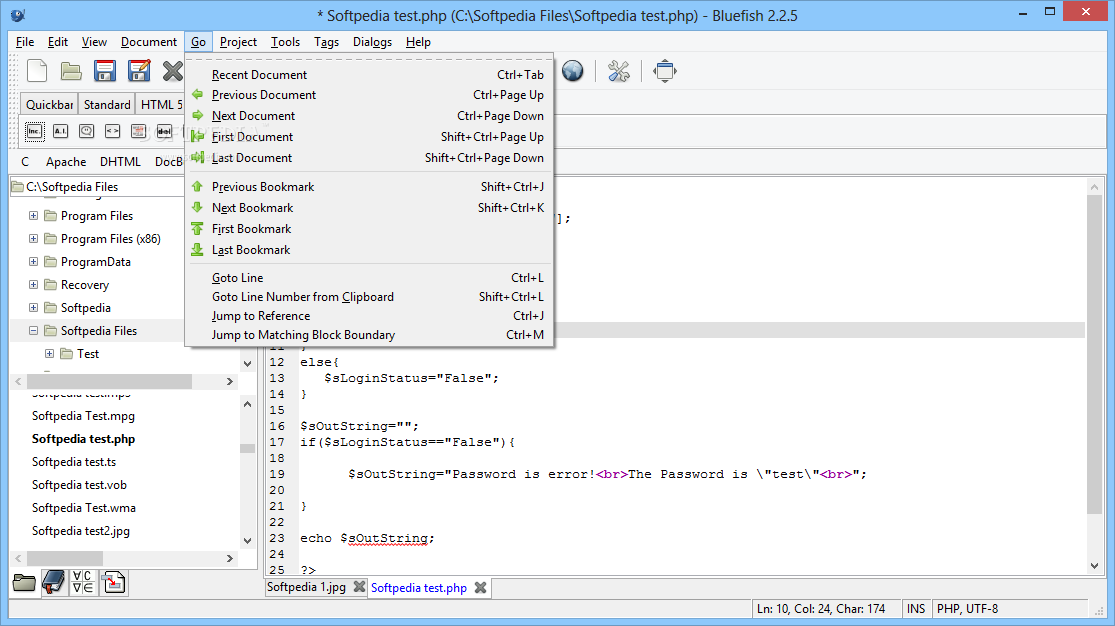The image size is (1115, 626).
Task: Expand the Test subfolder
Action: pyautogui.click(x=50, y=354)
